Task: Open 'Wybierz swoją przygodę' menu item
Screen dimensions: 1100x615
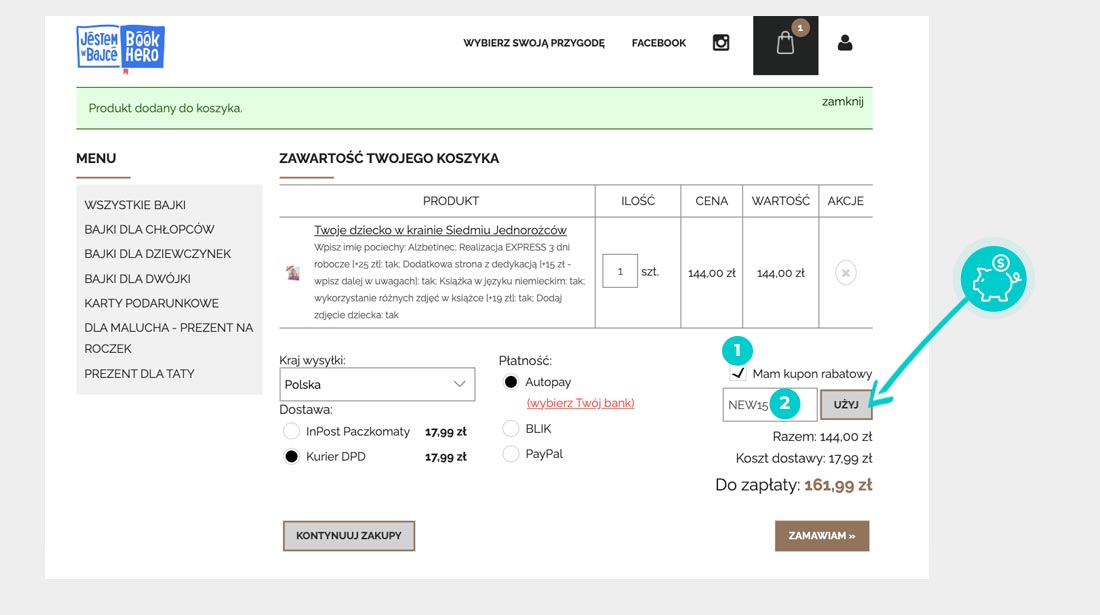Action: point(534,43)
